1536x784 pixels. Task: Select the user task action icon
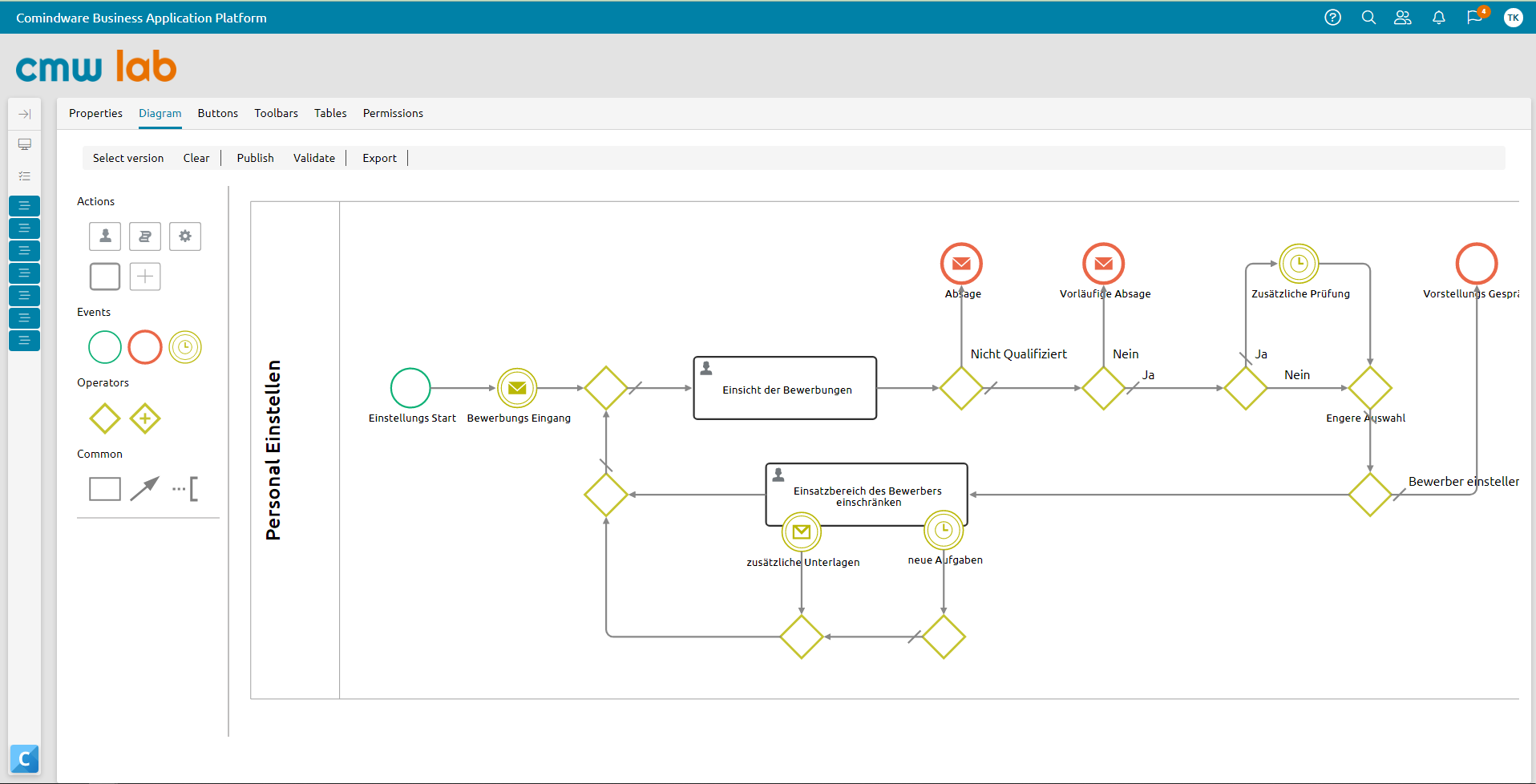coord(105,236)
